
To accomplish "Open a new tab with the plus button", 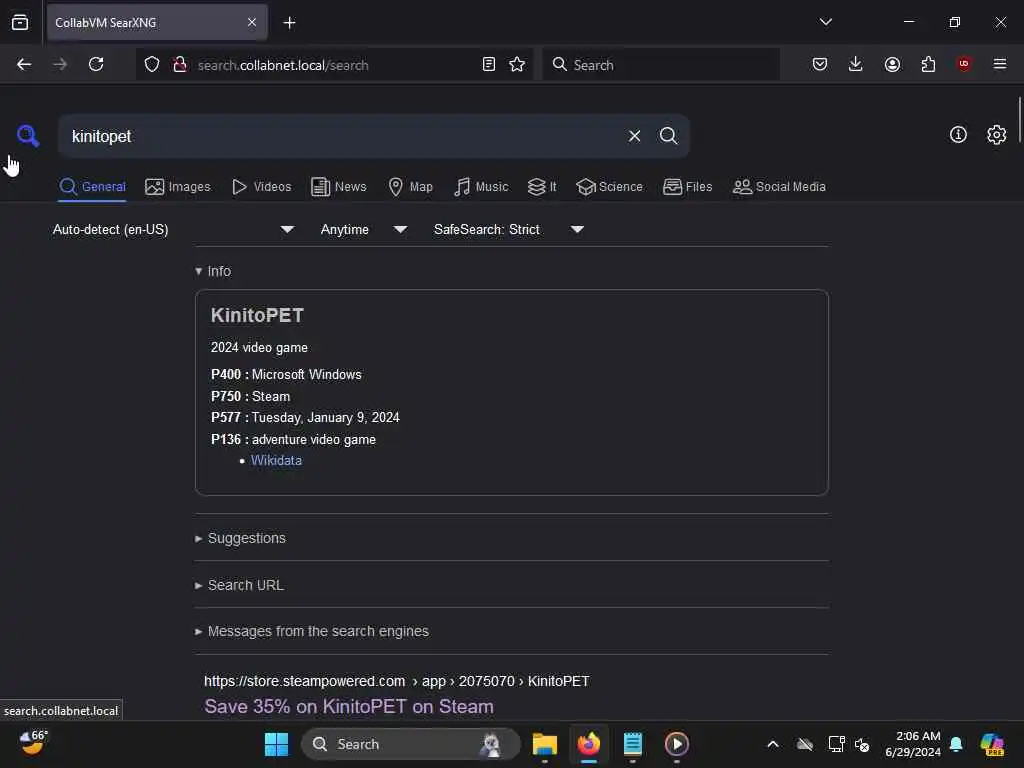I will coord(289,23).
